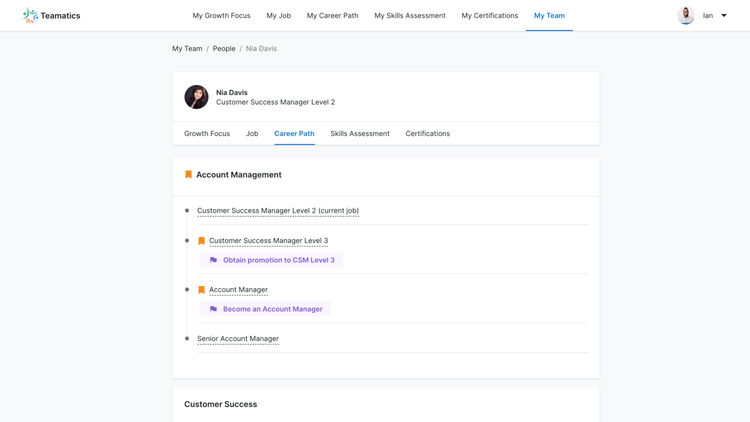Screen dimensions: 750x422
Task: Click the flag icon for Obtain promotion to CSM Level 3
Action: click(213, 260)
